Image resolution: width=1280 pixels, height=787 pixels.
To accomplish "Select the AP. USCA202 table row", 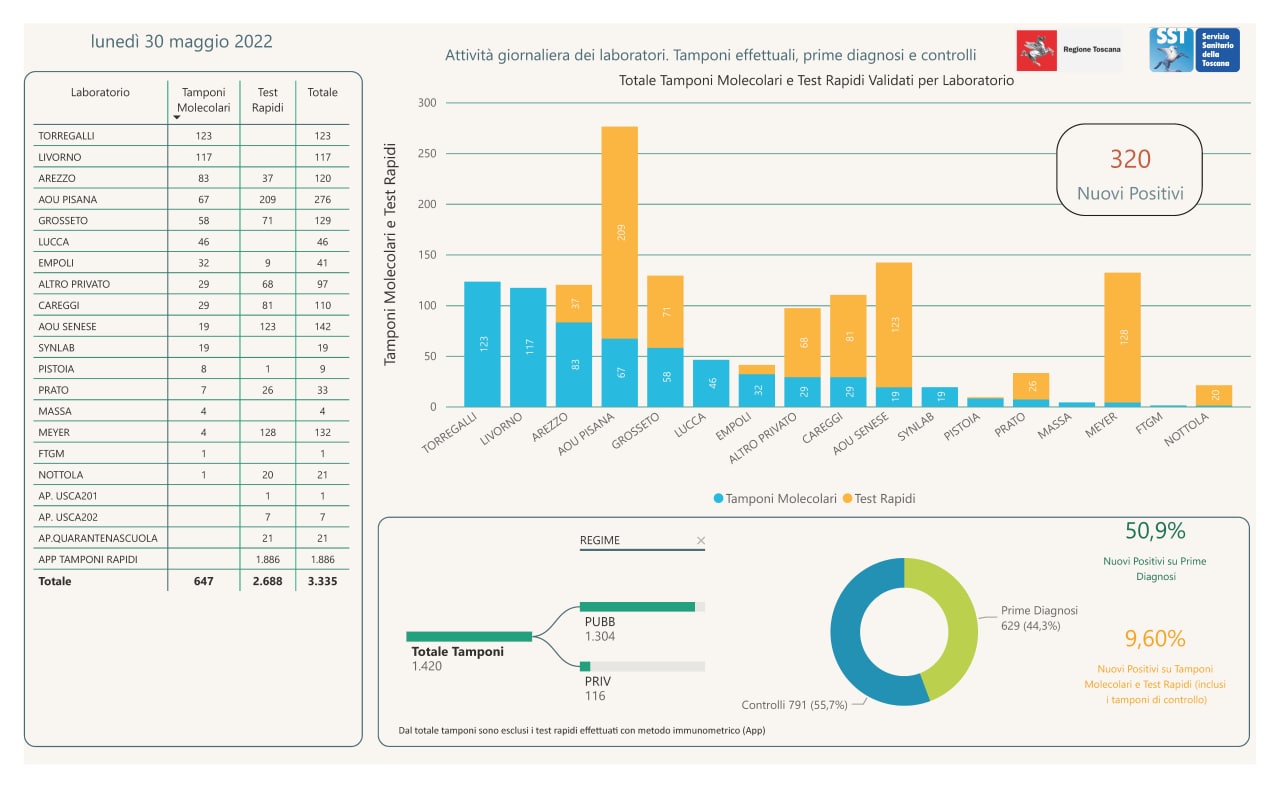I will tap(192, 517).
